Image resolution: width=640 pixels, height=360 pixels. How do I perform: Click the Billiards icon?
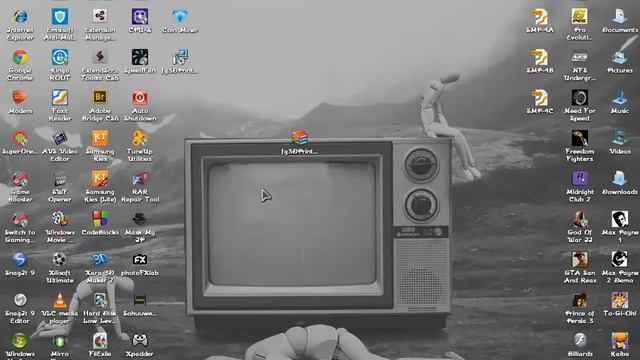pyautogui.click(x=580, y=340)
